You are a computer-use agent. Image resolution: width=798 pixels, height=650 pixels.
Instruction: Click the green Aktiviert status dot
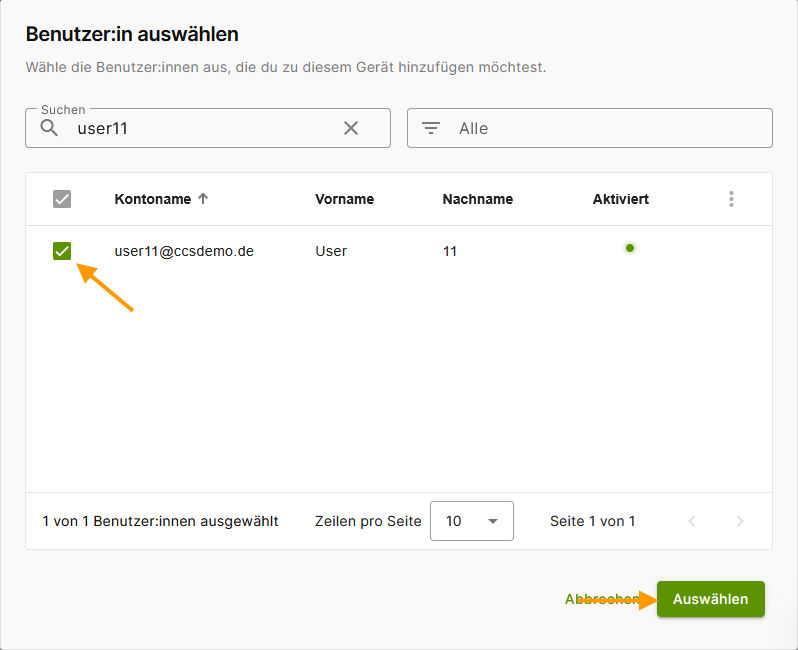pos(630,248)
